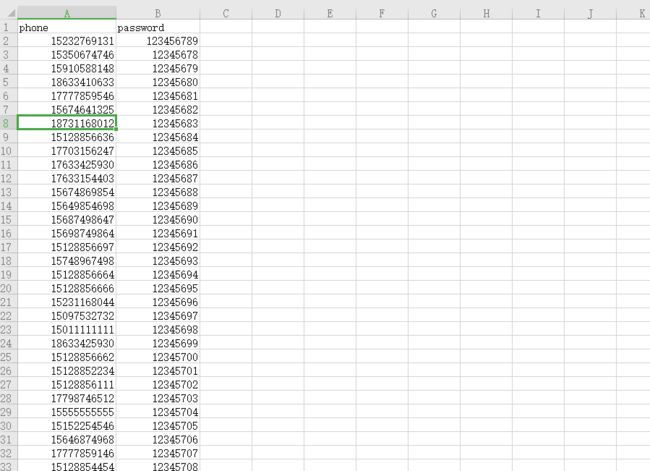
Task: Select column G header
Action: [434, 13]
